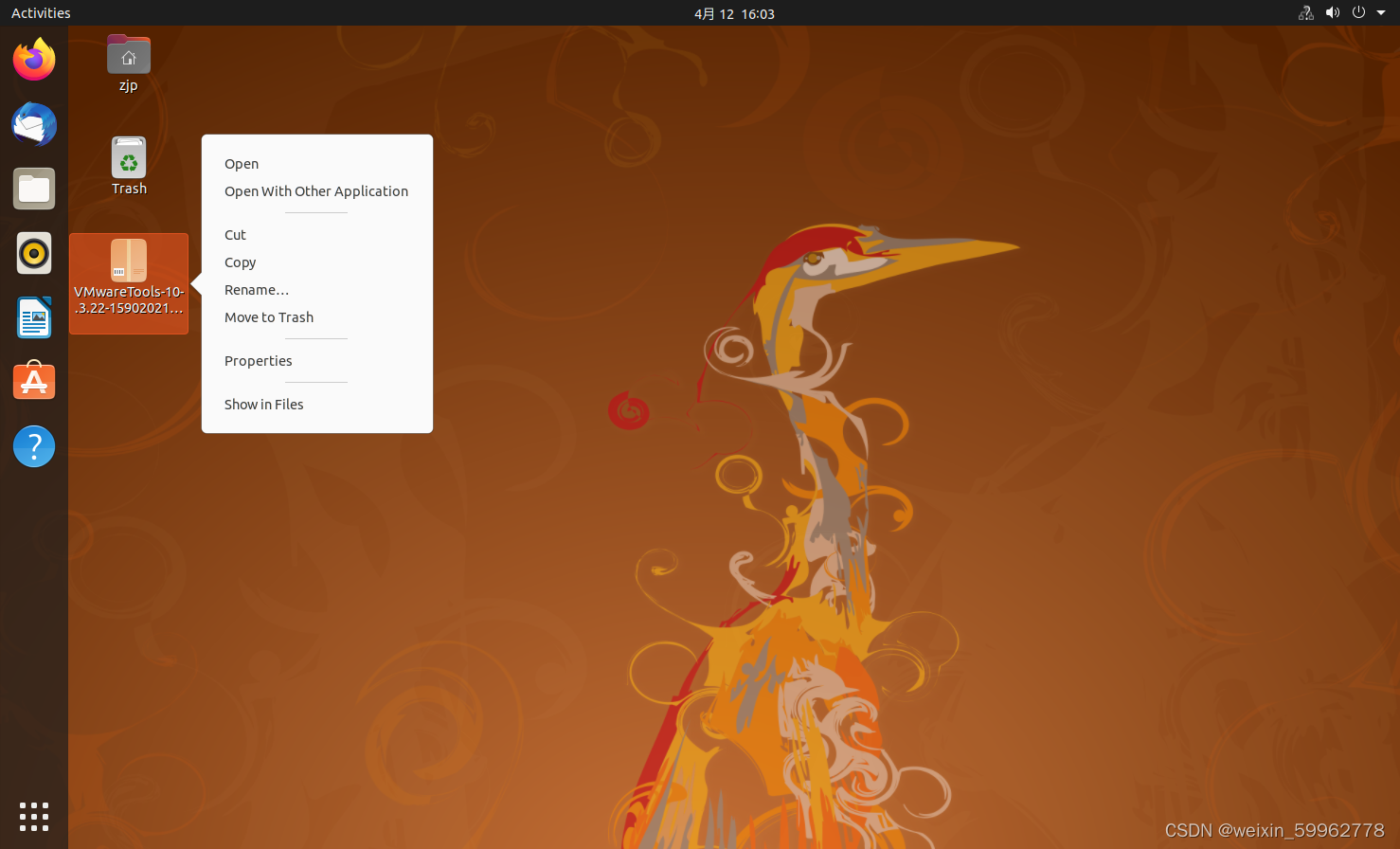Launch Firefox from the dock
Viewport: 1400px width, 849px height.
34,60
